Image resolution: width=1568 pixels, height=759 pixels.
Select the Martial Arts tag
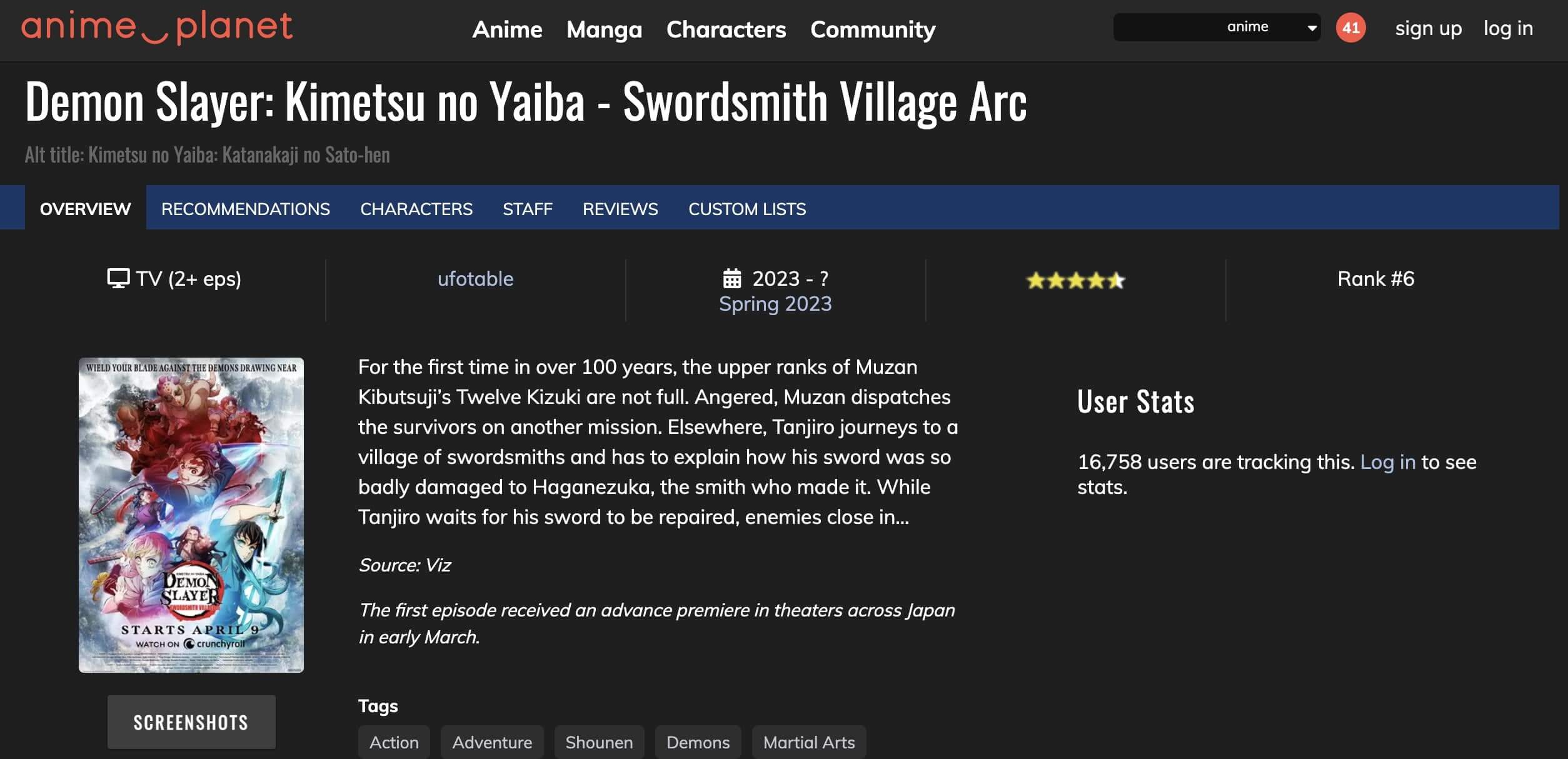(808, 742)
